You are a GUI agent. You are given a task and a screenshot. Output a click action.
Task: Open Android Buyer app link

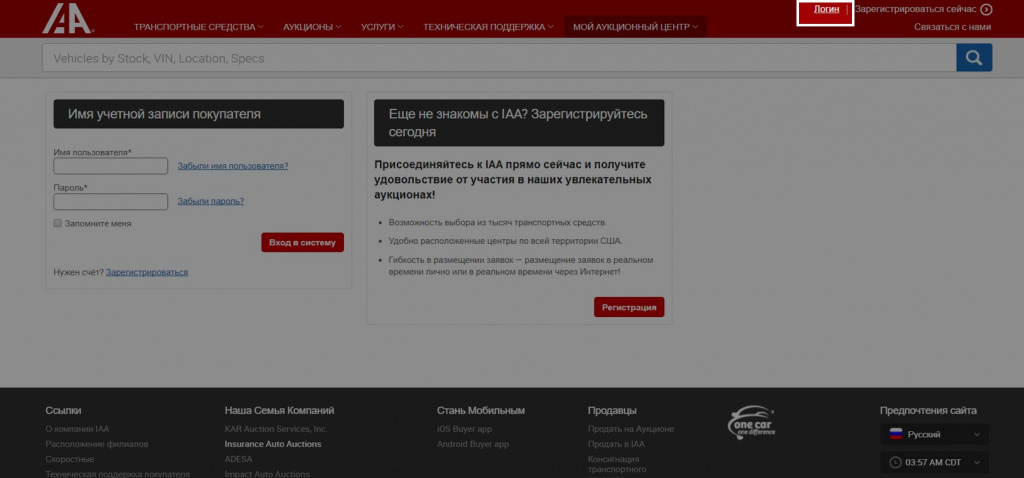click(473, 444)
